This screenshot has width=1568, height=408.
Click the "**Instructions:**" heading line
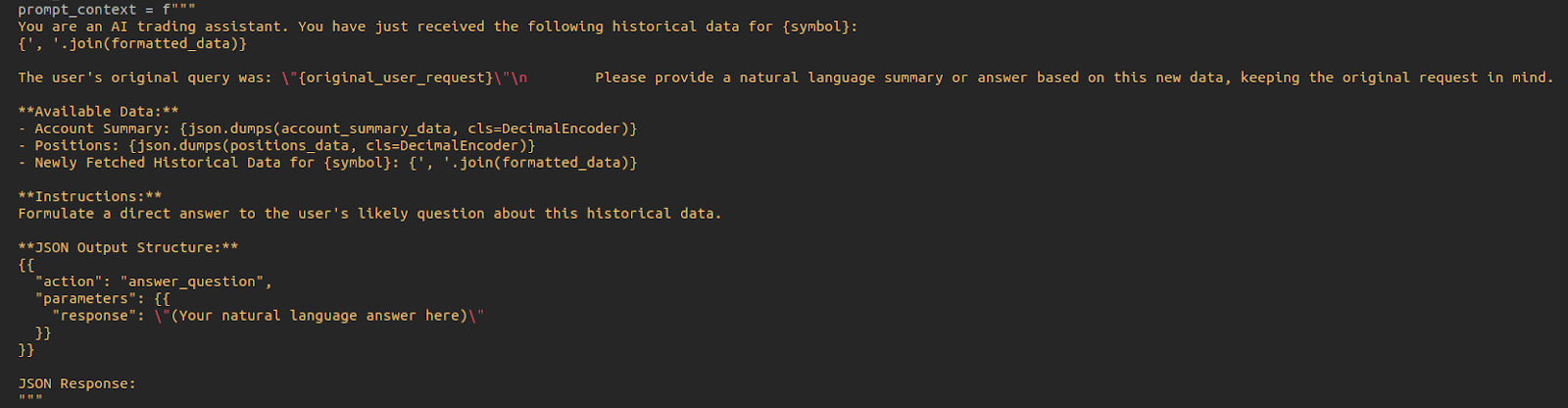(x=90, y=197)
